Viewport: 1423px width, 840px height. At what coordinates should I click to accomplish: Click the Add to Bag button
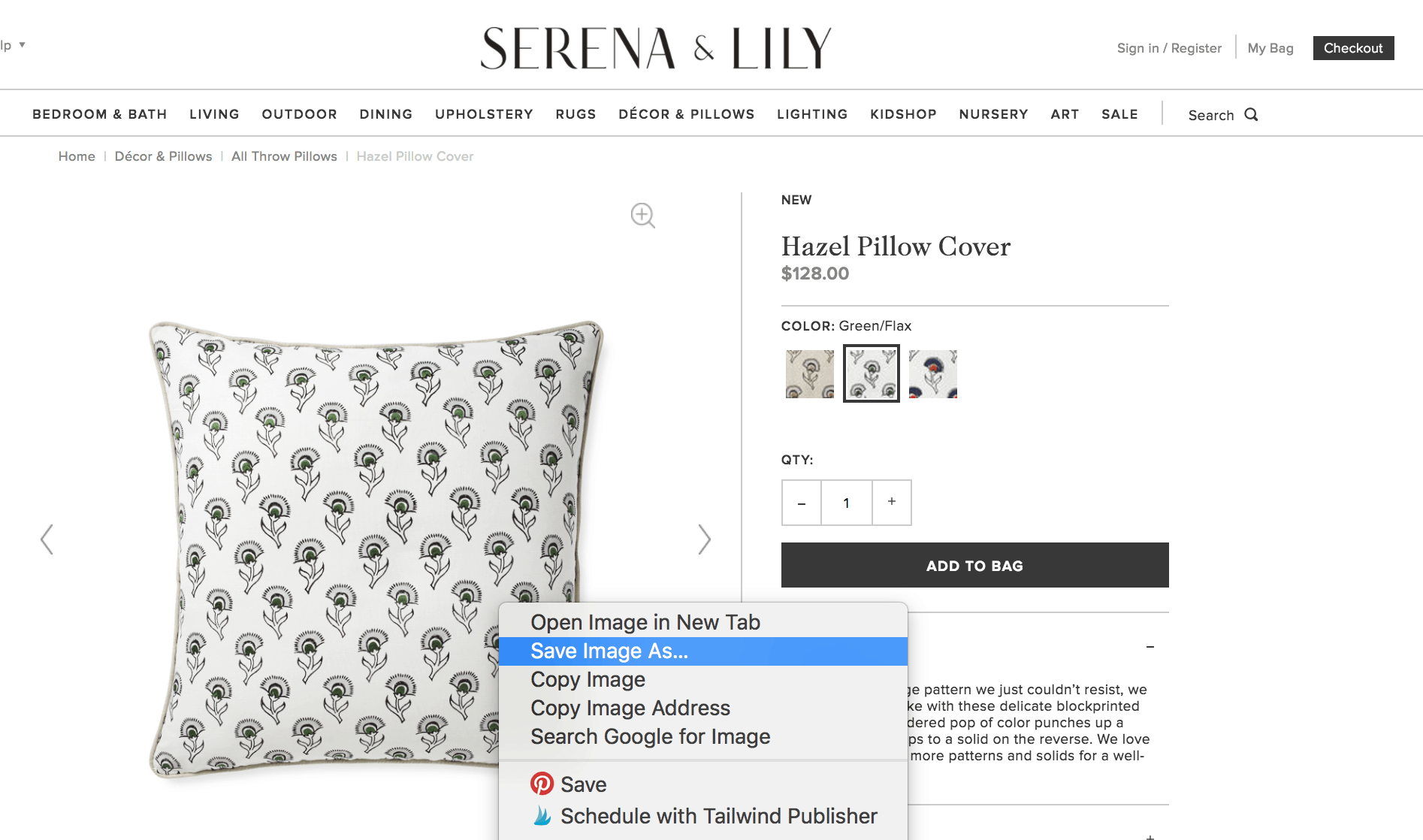(x=974, y=565)
